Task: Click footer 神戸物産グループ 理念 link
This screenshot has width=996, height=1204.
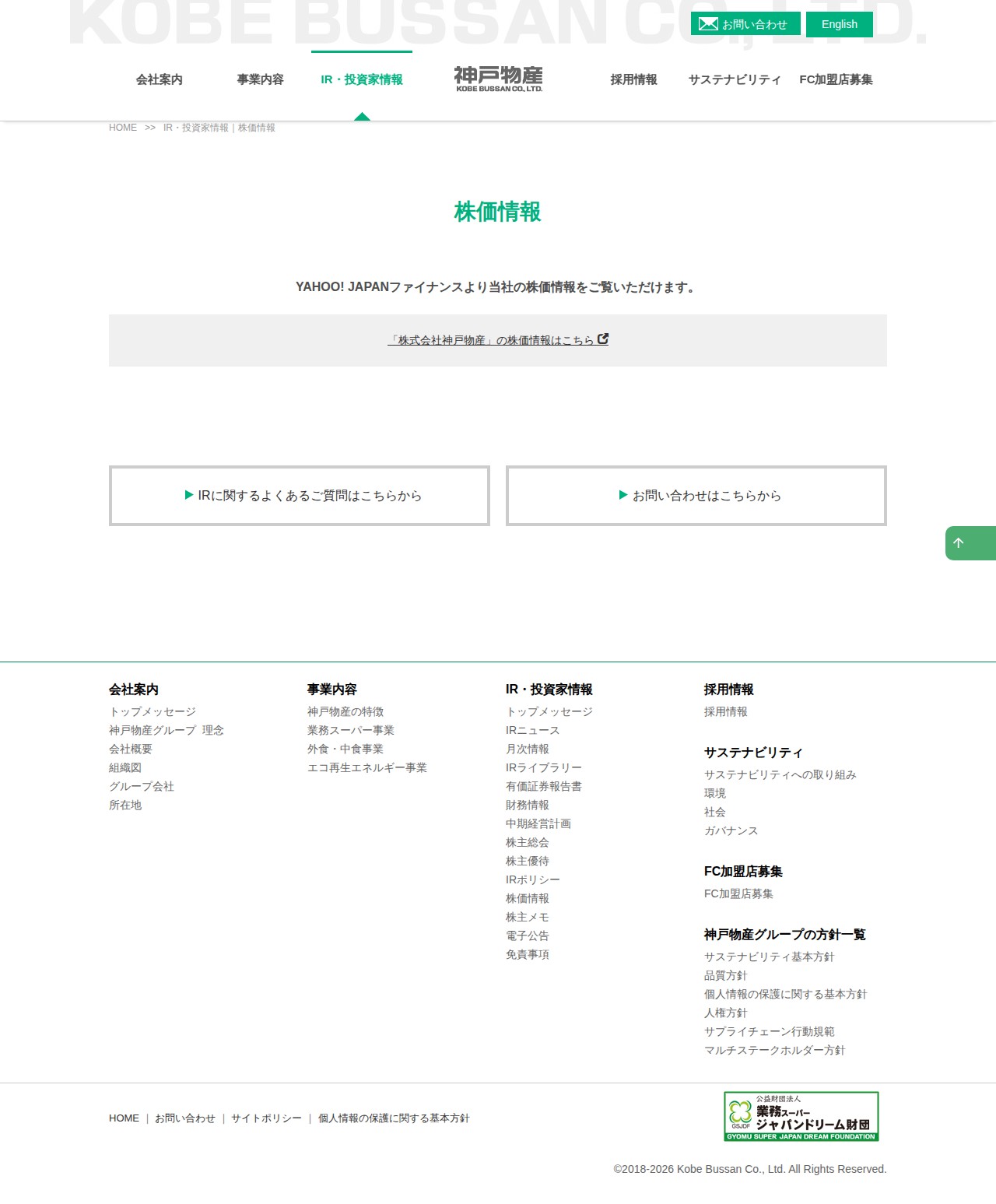Action: tap(167, 730)
